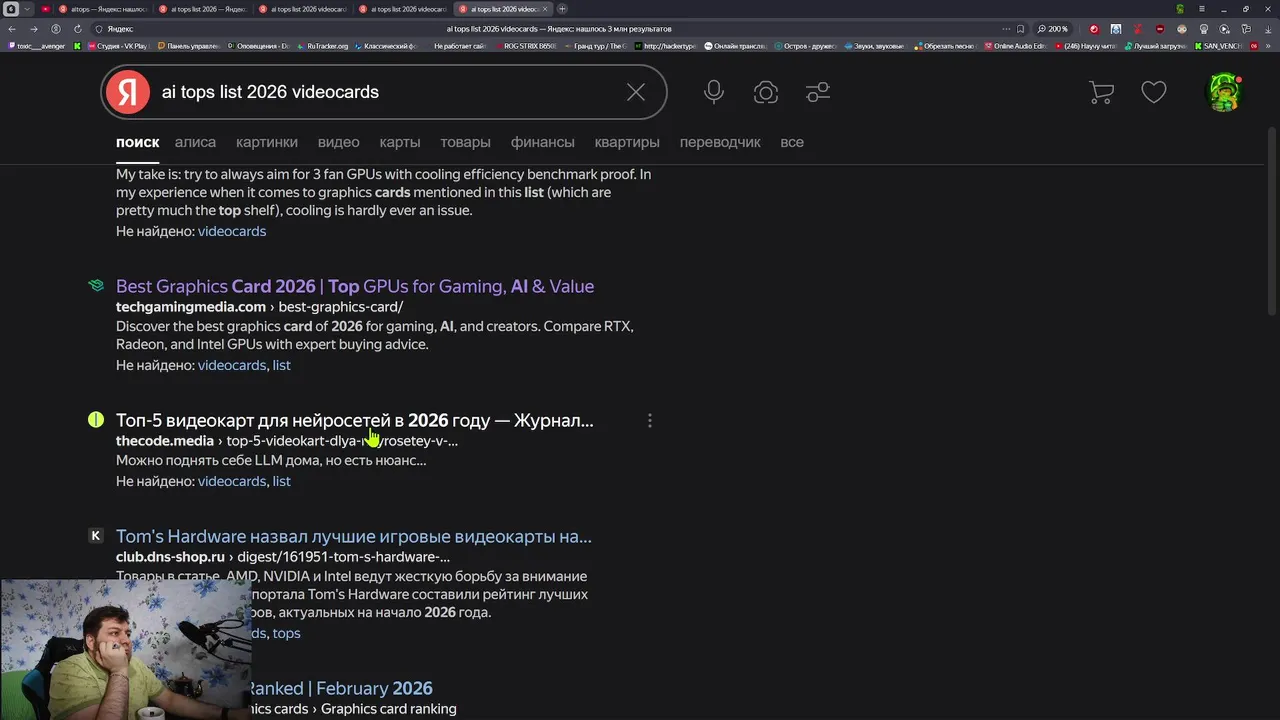This screenshot has width=1280, height=720.
Task: Open 'Ranked | February 2026' result title
Action: point(340,688)
